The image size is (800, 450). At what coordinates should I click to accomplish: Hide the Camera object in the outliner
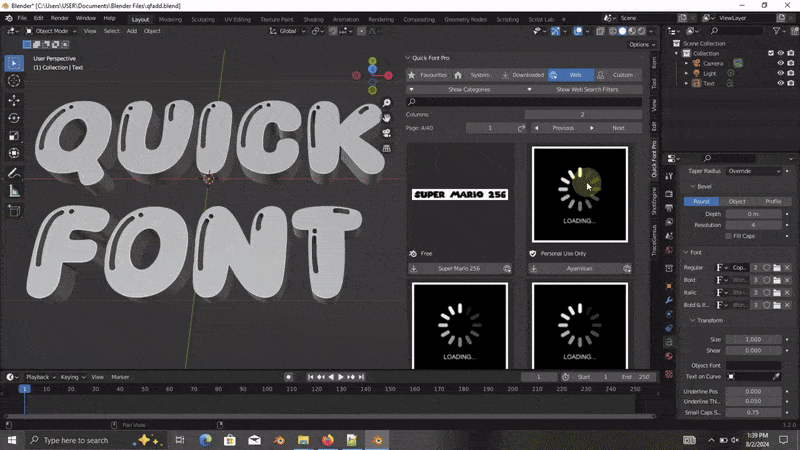[780, 63]
